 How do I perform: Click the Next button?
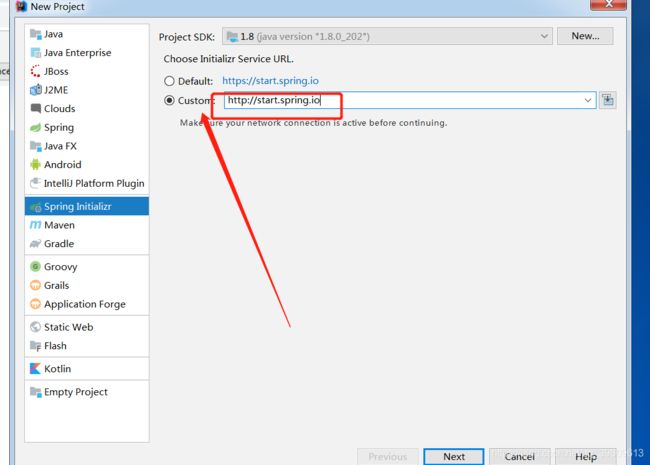point(454,456)
